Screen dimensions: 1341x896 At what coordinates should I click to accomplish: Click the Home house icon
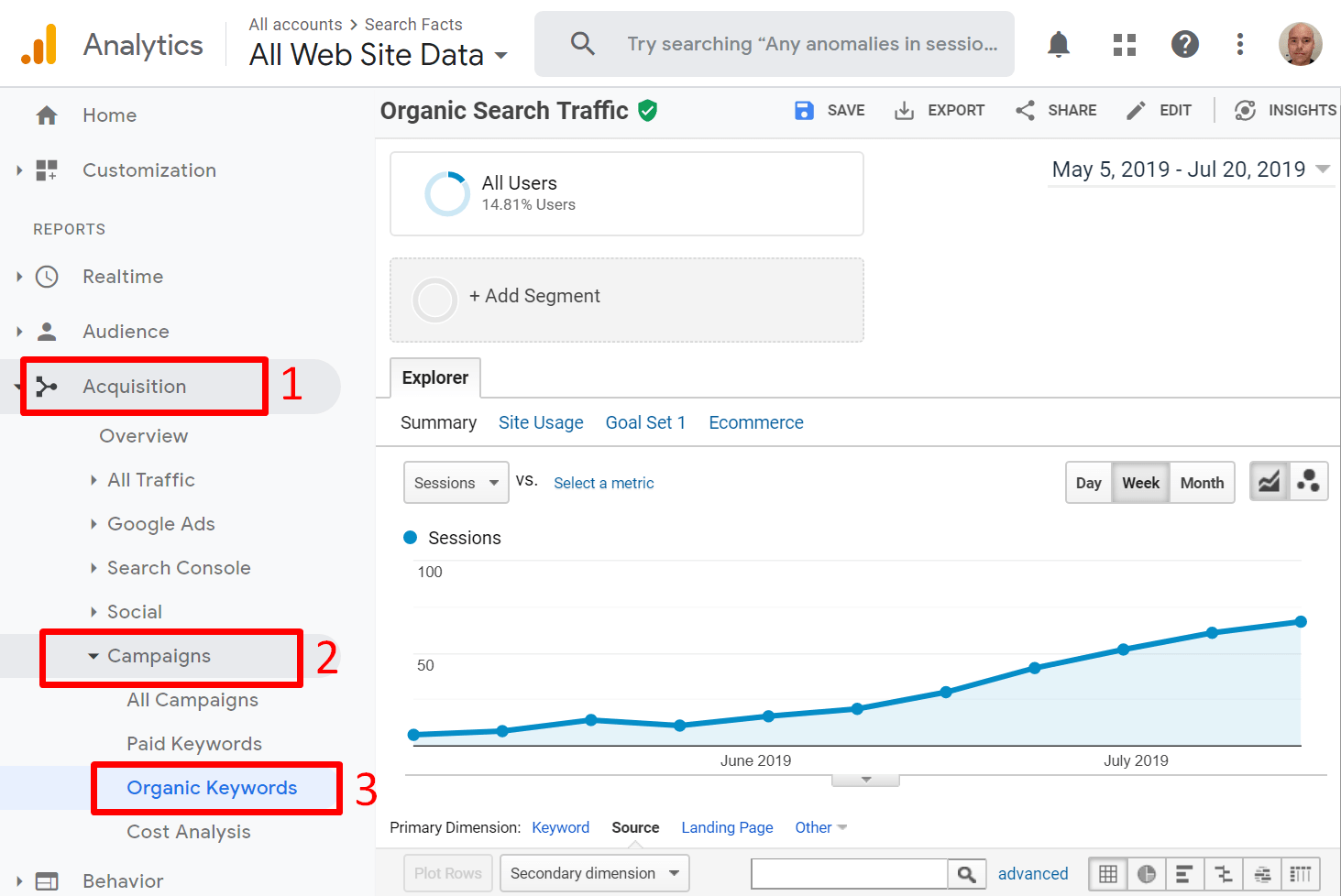click(47, 115)
